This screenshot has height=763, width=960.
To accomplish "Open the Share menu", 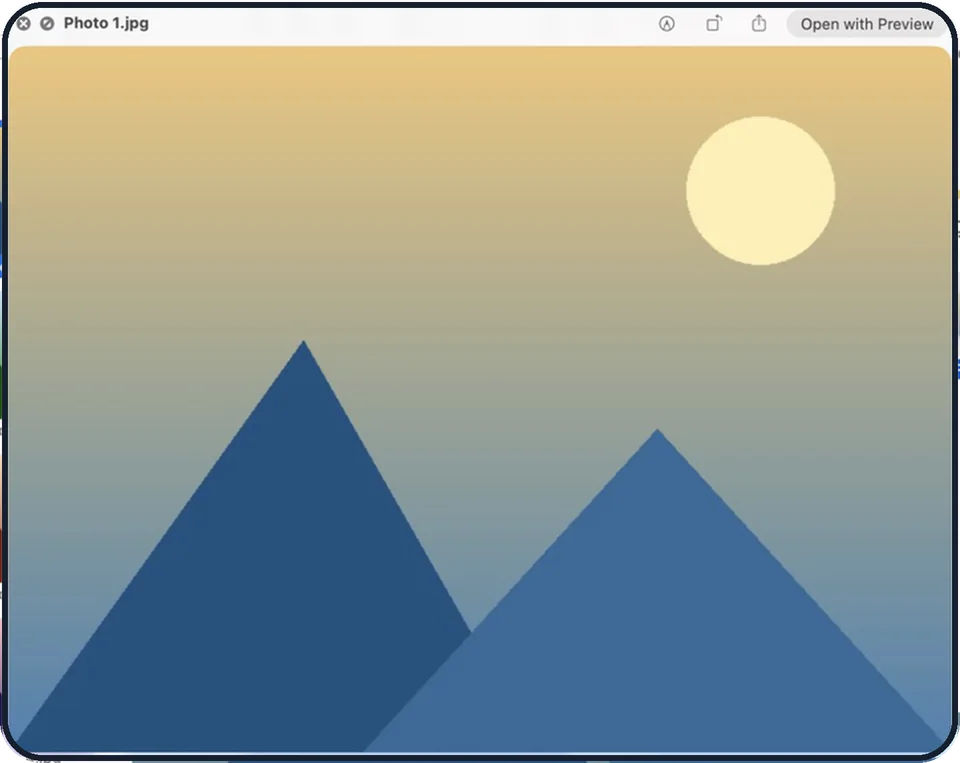I will pos(759,23).
